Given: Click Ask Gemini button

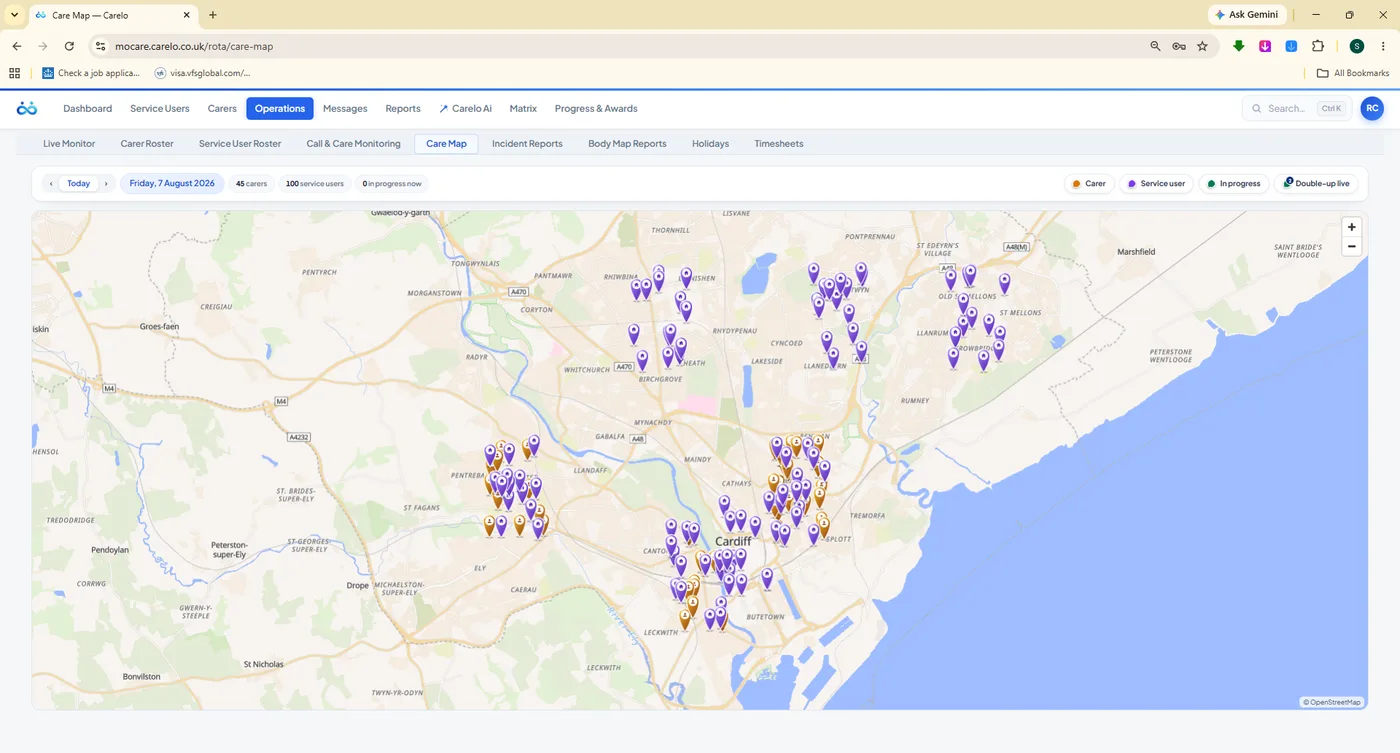Looking at the screenshot, I should [x=1246, y=15].
